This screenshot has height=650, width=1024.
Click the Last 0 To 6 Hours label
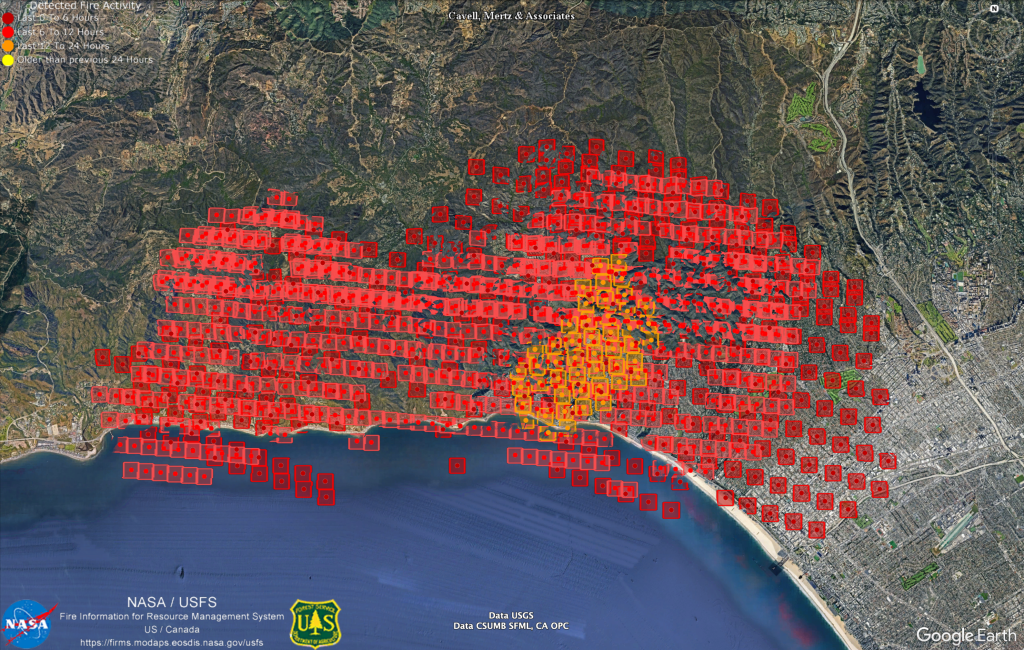62,18
